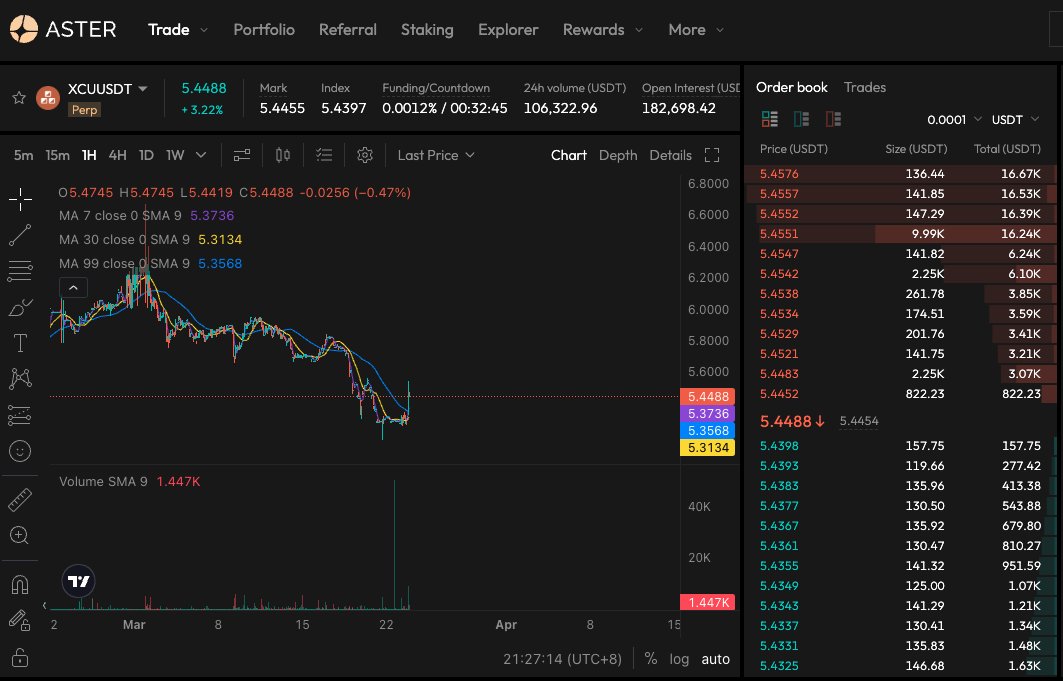Click the Volume SMA 9 legend
The width and height of the screenshot is (1063, 681).
pos(129,482)
